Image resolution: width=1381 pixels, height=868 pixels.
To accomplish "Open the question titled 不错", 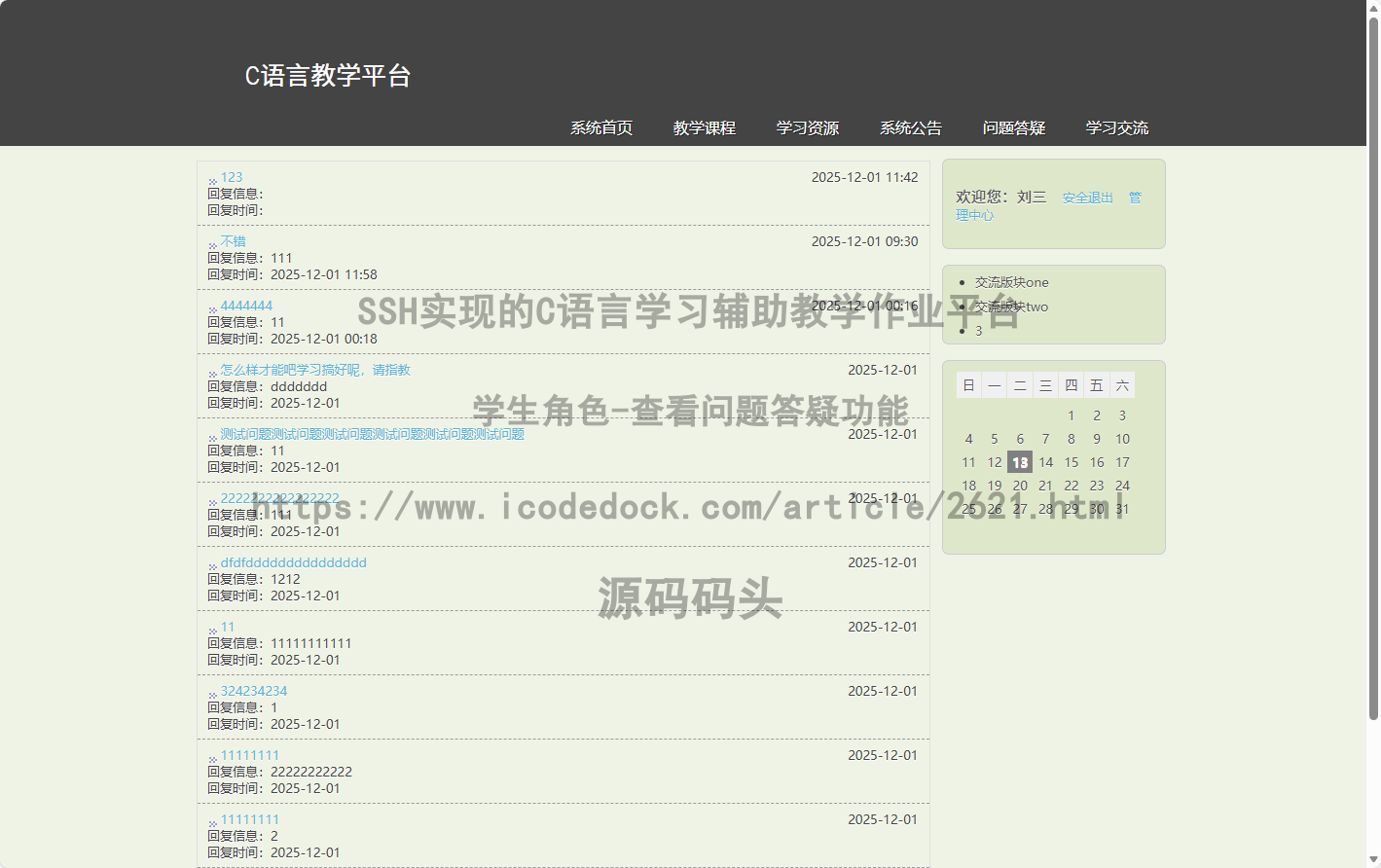I will tap(233, 241).
